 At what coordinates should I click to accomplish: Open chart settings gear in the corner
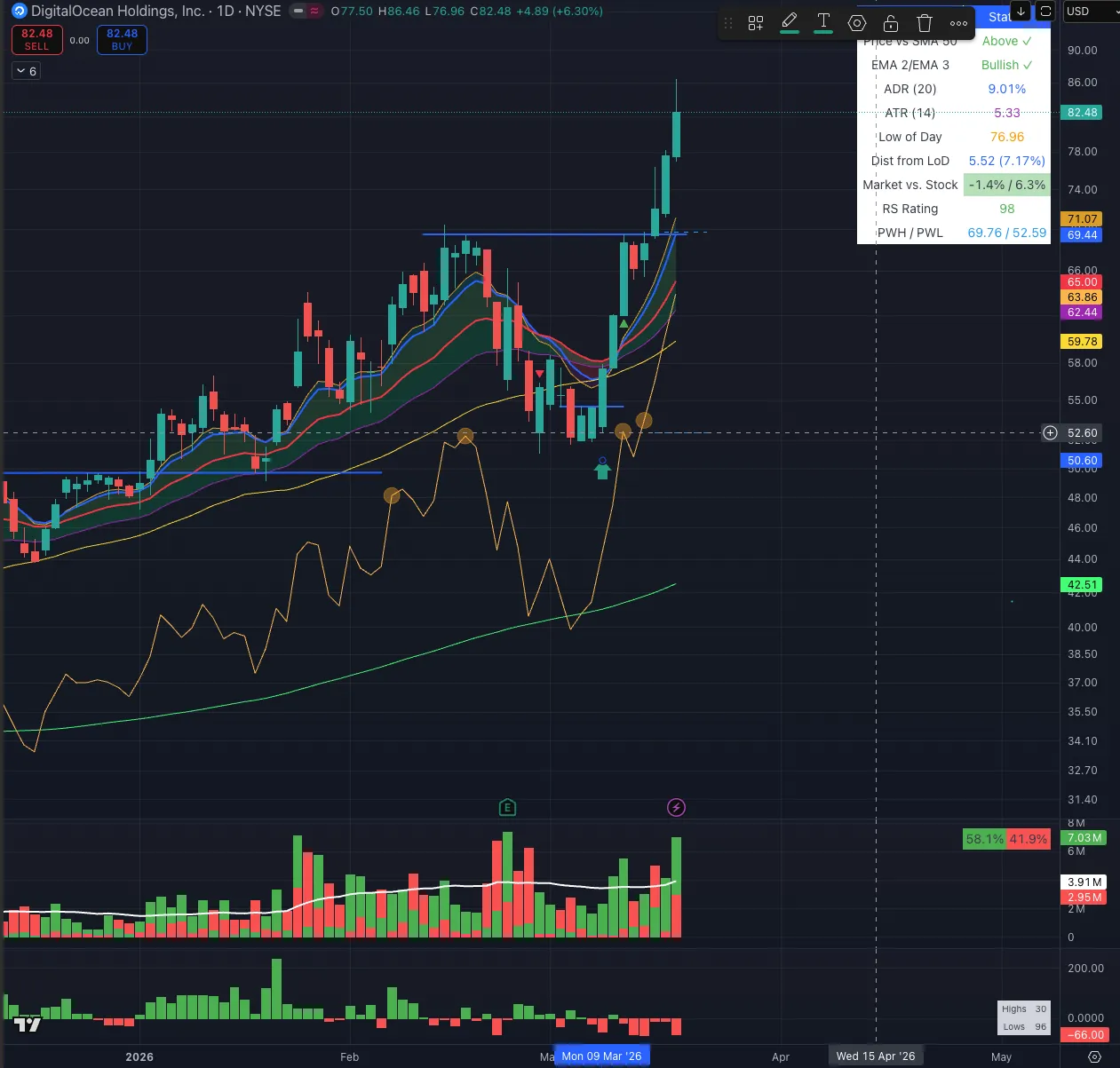(x=1094, y=1056)
